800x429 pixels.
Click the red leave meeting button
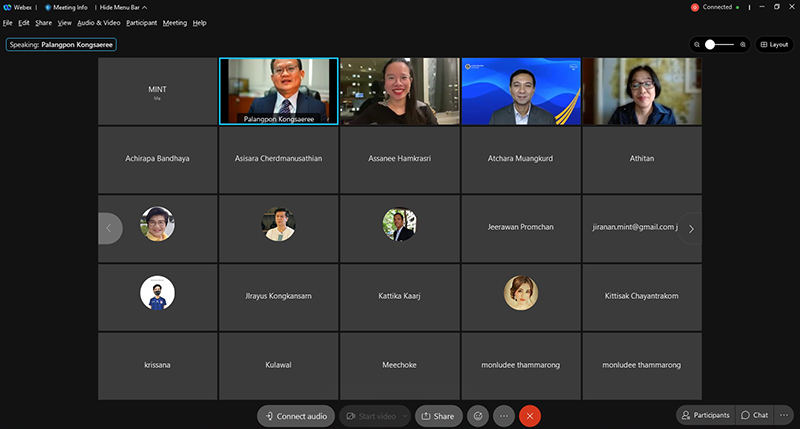point(531,416)
